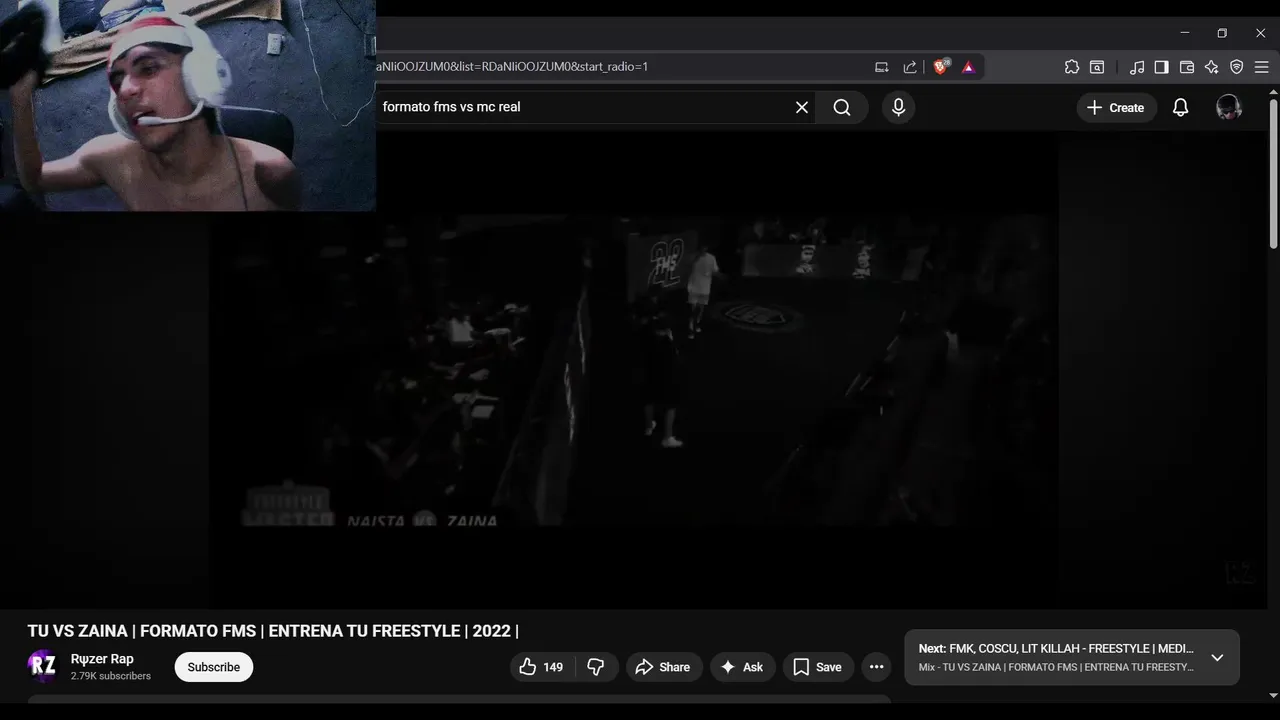Open Ryzer Rap channel avatar

[x=43, y=667]
